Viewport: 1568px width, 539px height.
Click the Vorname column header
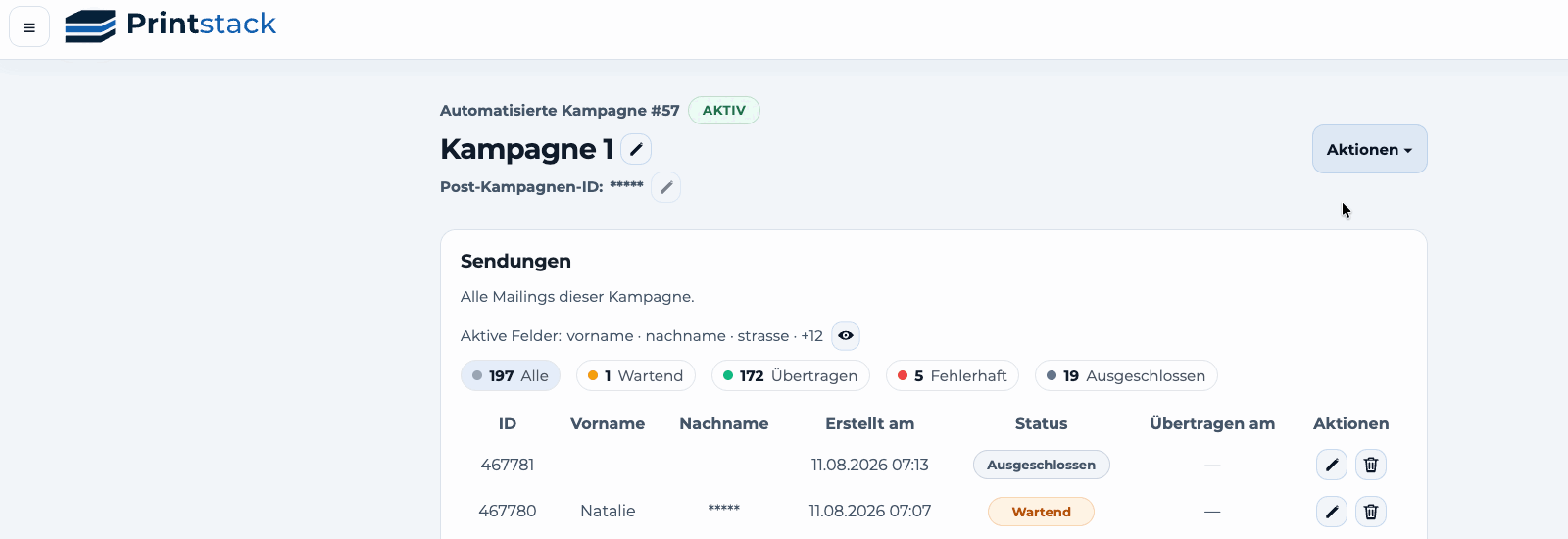tap(608, 423)
